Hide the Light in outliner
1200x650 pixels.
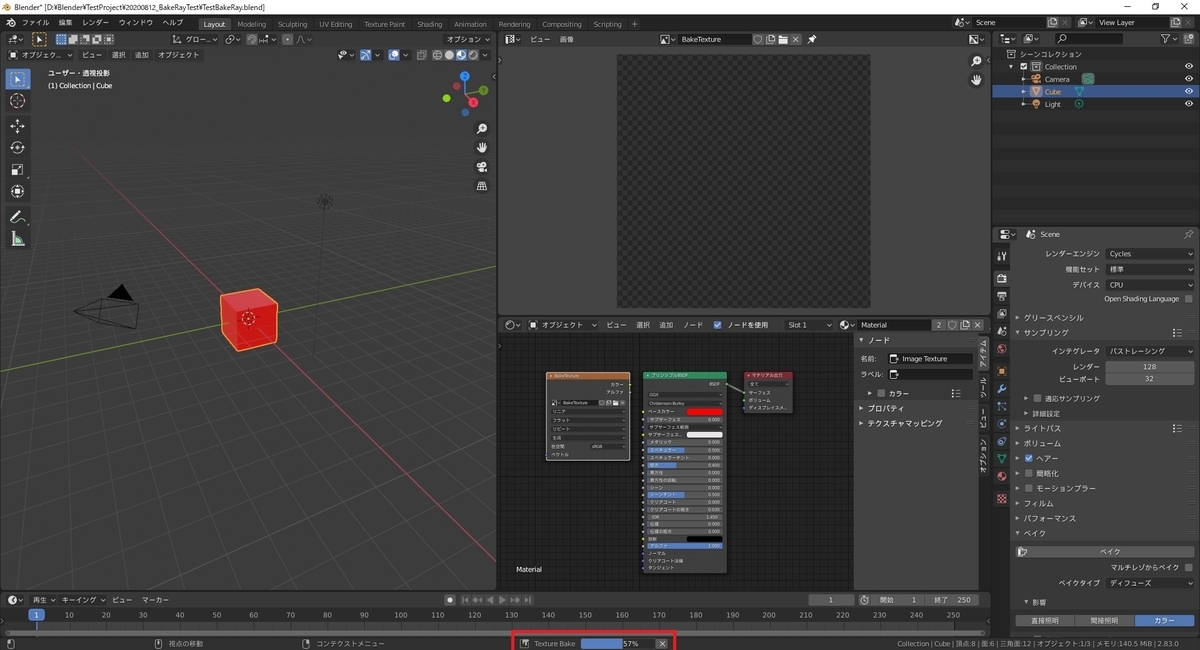[1188, 104]
